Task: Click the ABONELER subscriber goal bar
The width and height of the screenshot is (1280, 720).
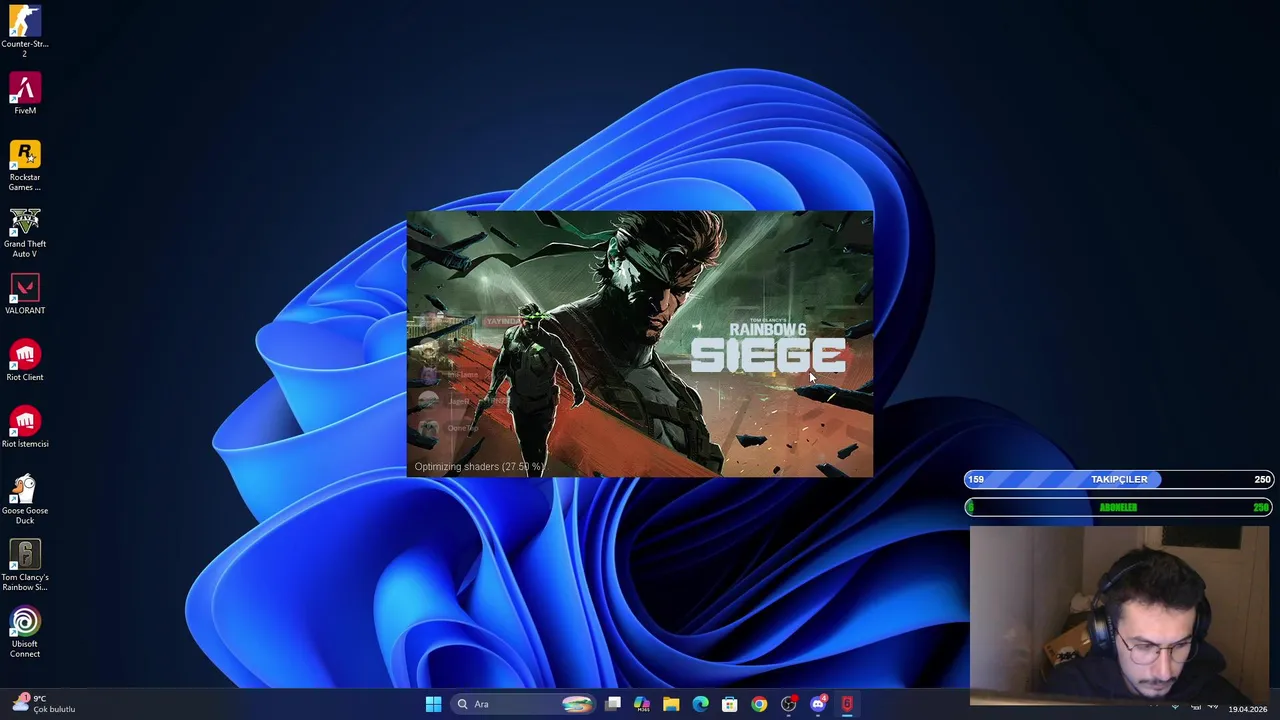Action: pyautogui.click(x=1119, y=507)
